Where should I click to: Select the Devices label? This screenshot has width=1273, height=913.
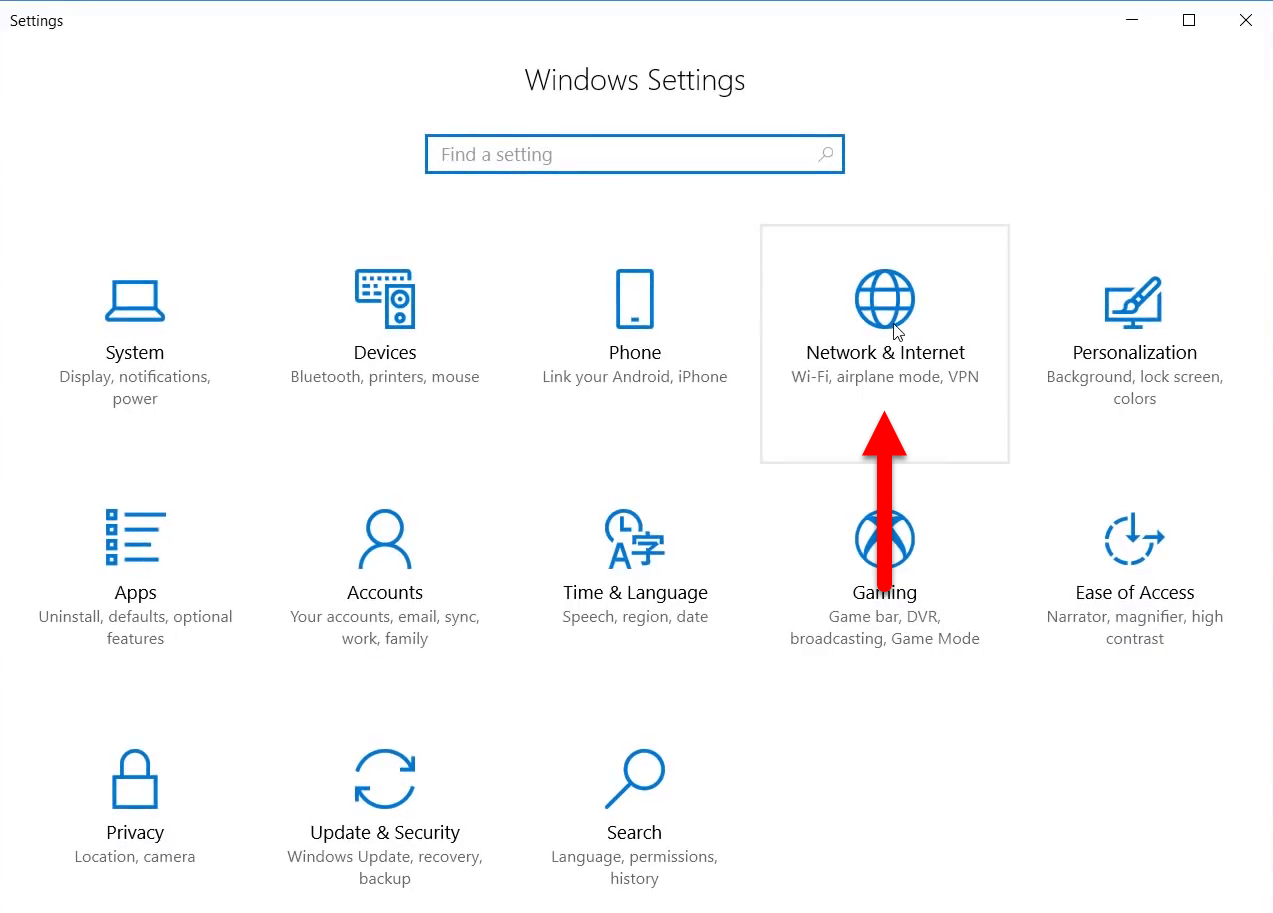(x=385, y=352)
